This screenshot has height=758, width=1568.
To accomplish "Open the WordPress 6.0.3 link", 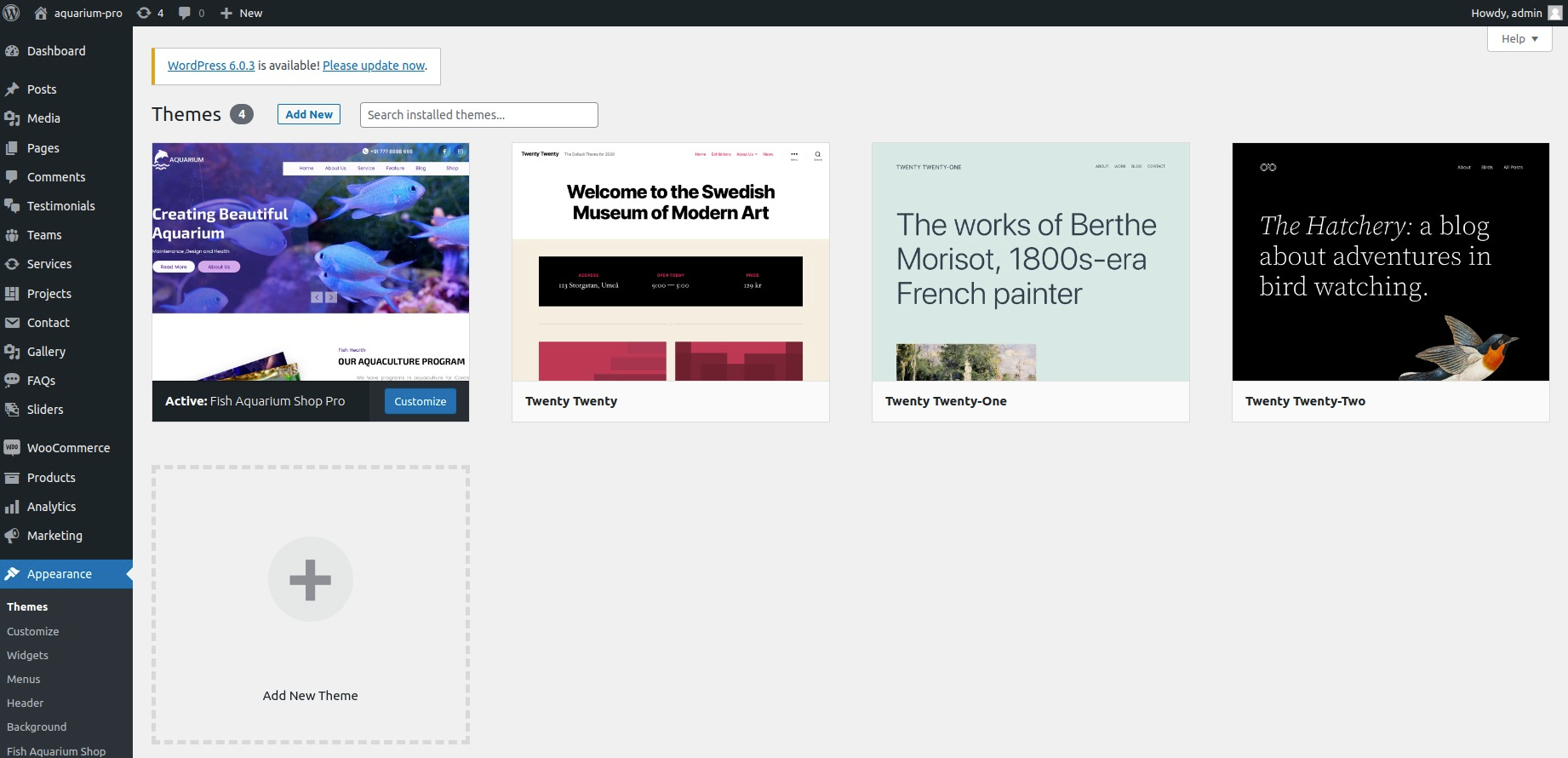I will click(211, 66).
